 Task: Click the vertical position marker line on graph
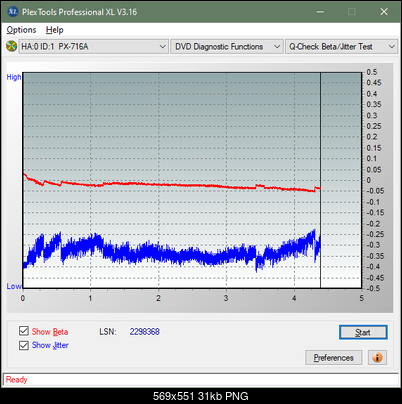[x=320, y=180]
